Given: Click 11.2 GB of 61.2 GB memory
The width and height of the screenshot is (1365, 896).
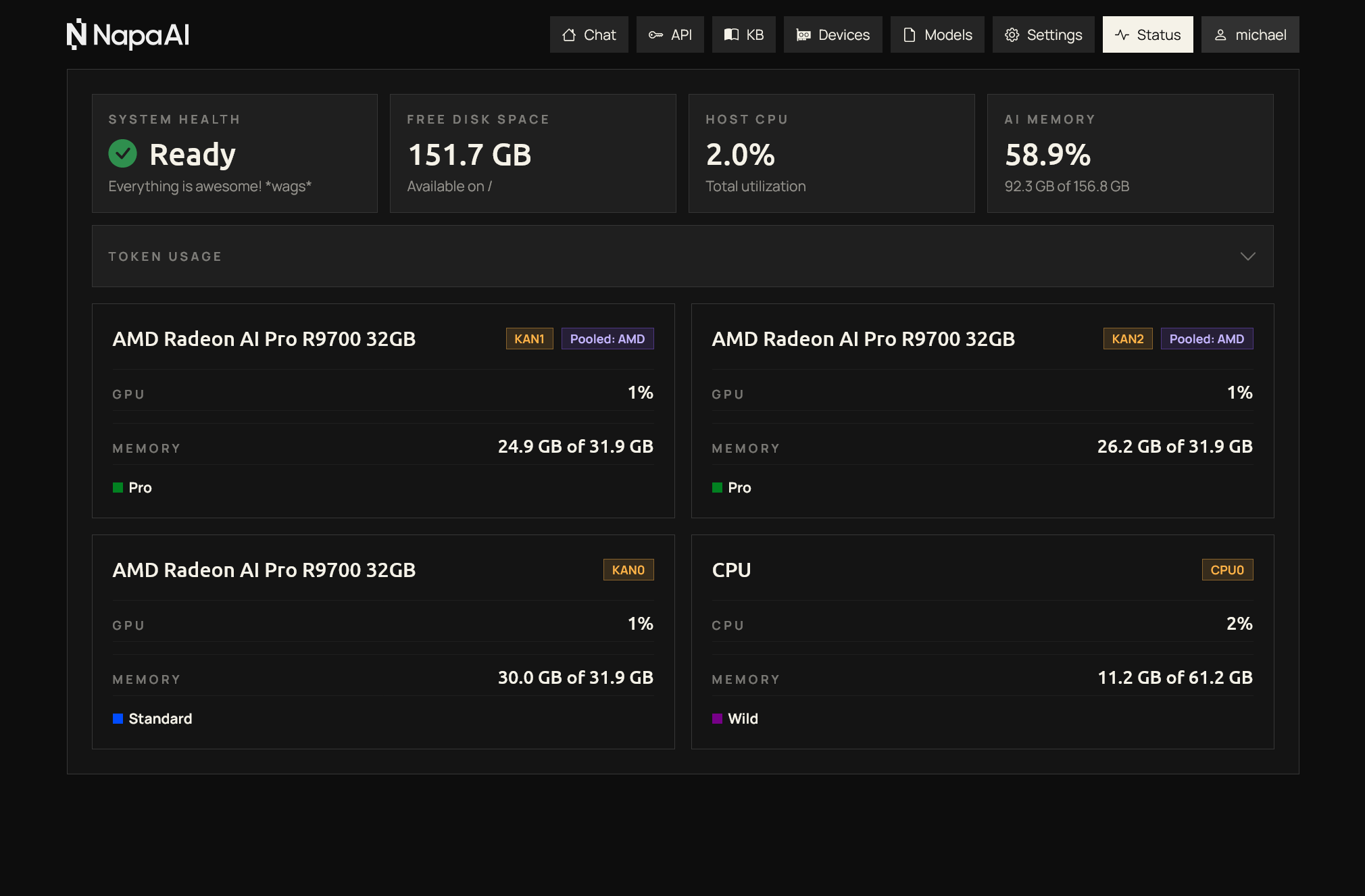Looking at the screenshot, I should 1175,678.
